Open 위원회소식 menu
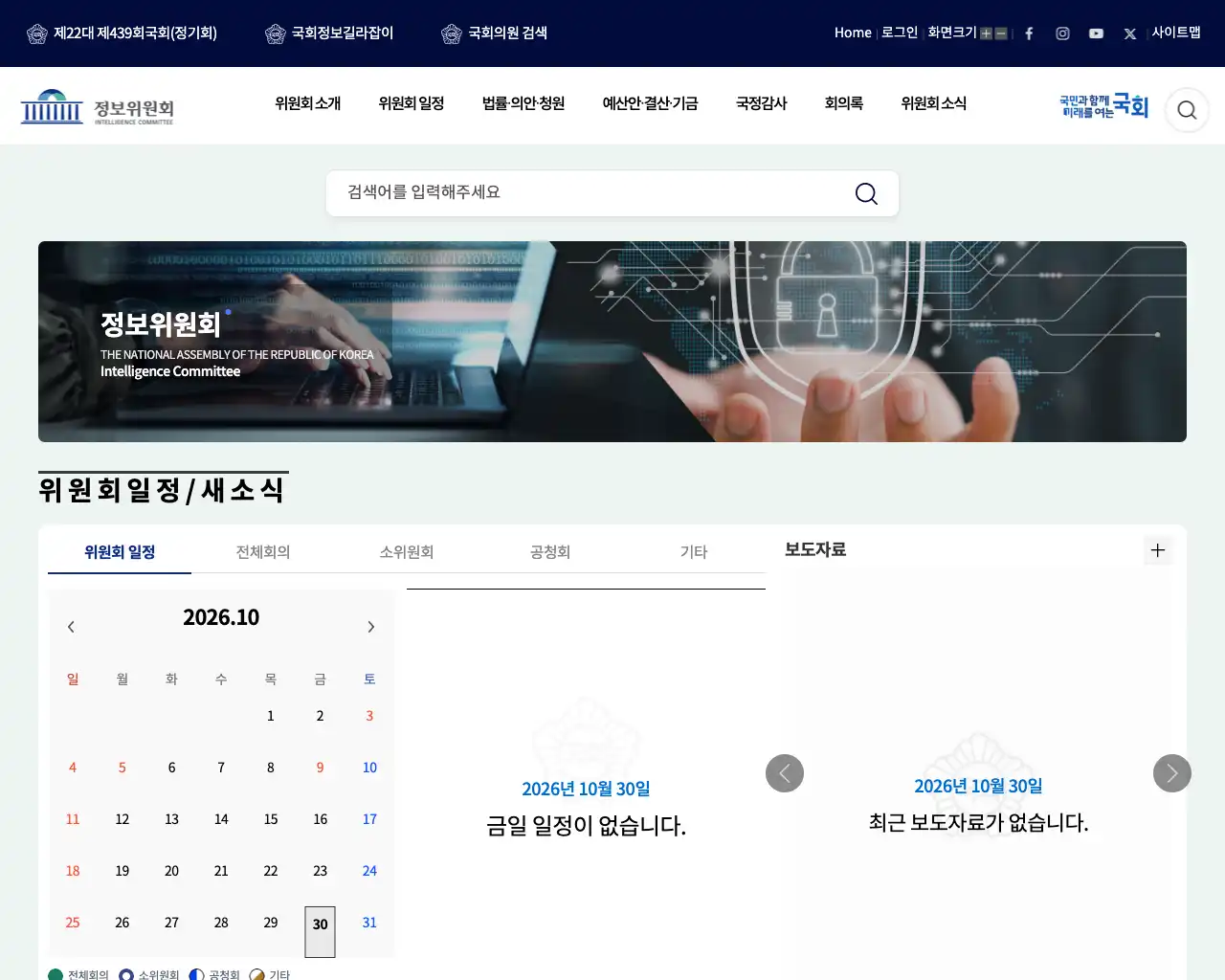 pyautogui.click(x=934, y=103)
